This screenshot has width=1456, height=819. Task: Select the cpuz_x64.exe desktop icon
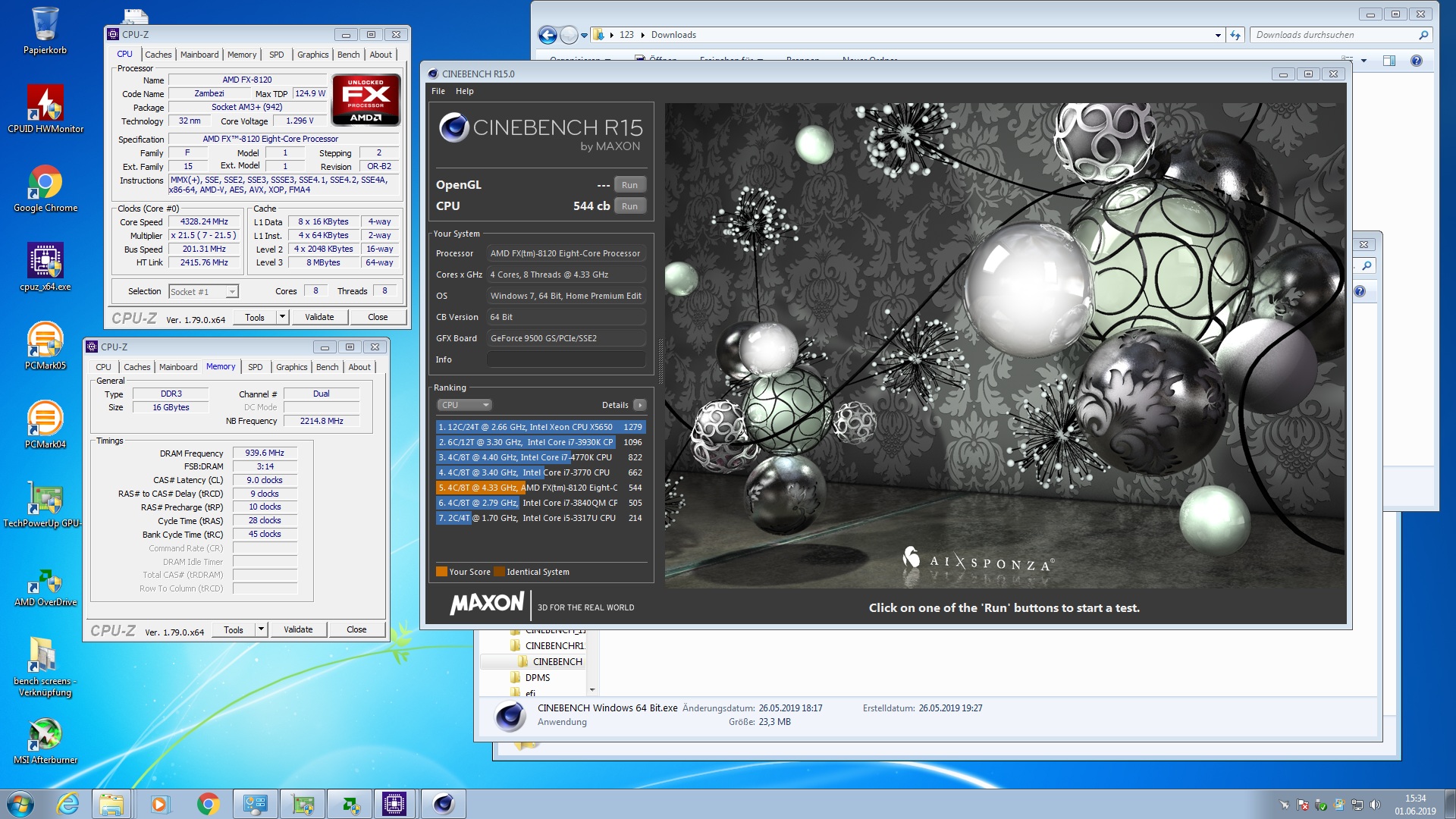pos(45,267)
